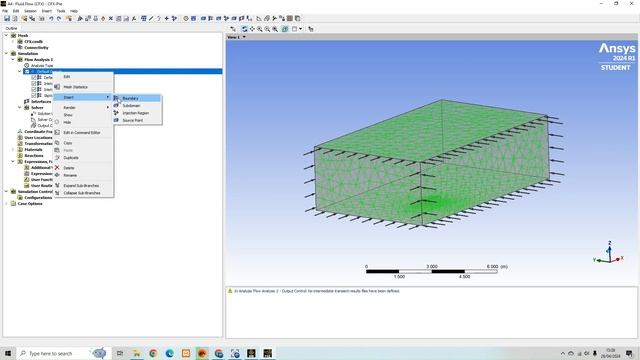
Task: Toggle the highlighted viewer toolbar button
Action: click(285, 29)
